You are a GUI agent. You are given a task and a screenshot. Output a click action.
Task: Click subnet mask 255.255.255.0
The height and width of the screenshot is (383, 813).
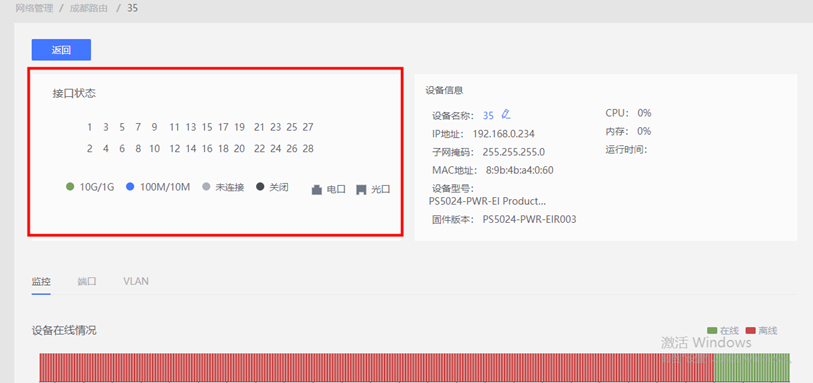[513, 152]
